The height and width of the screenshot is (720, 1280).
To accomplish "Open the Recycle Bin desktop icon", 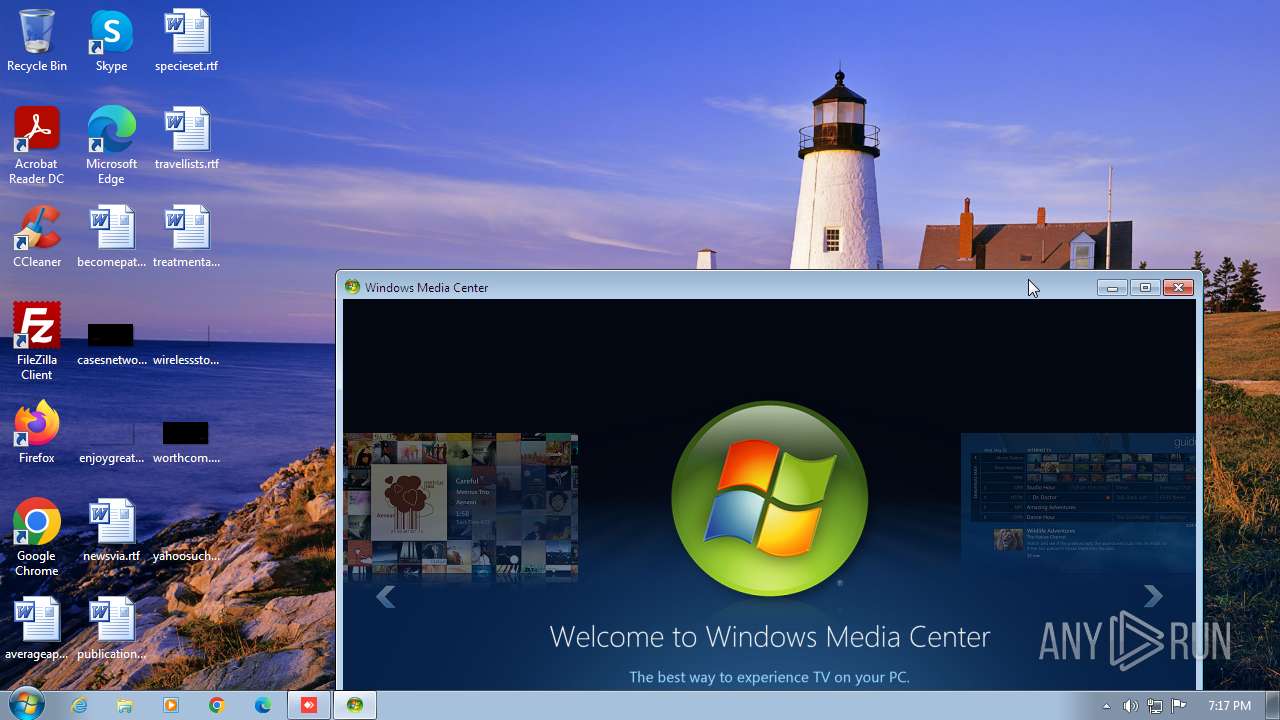I will (x=37, y=40).
